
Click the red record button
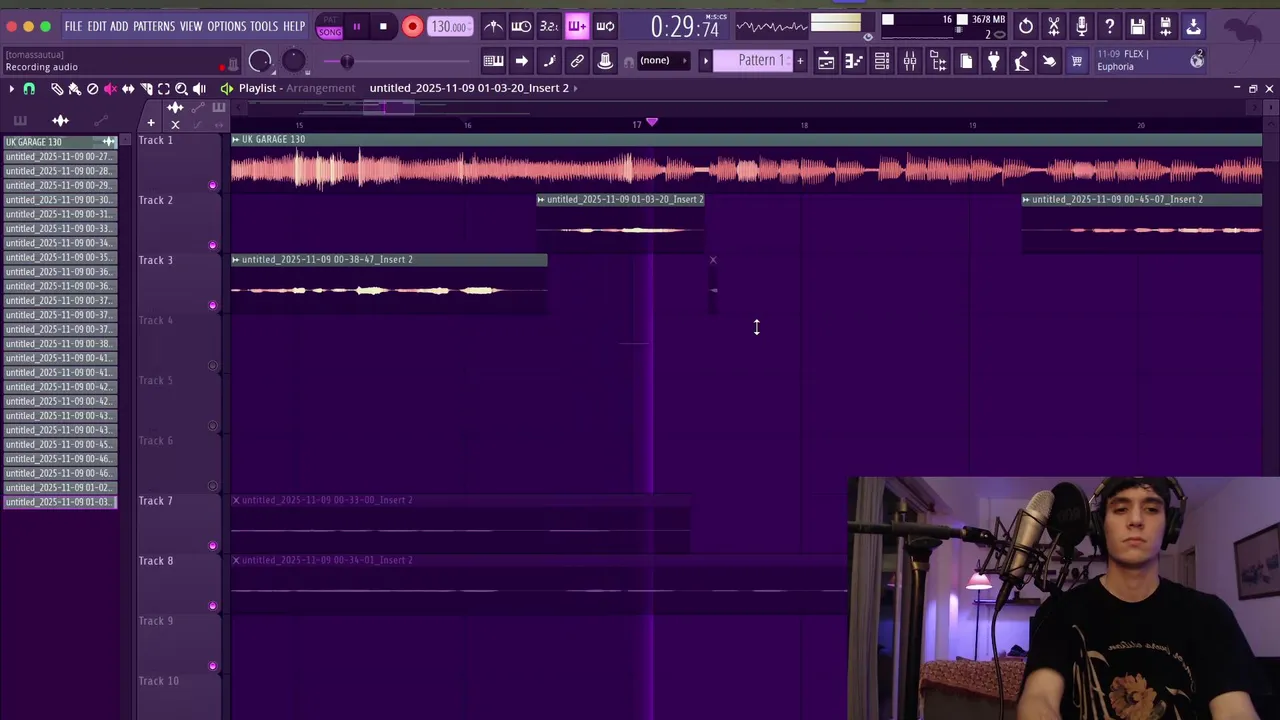coord(412,27)
